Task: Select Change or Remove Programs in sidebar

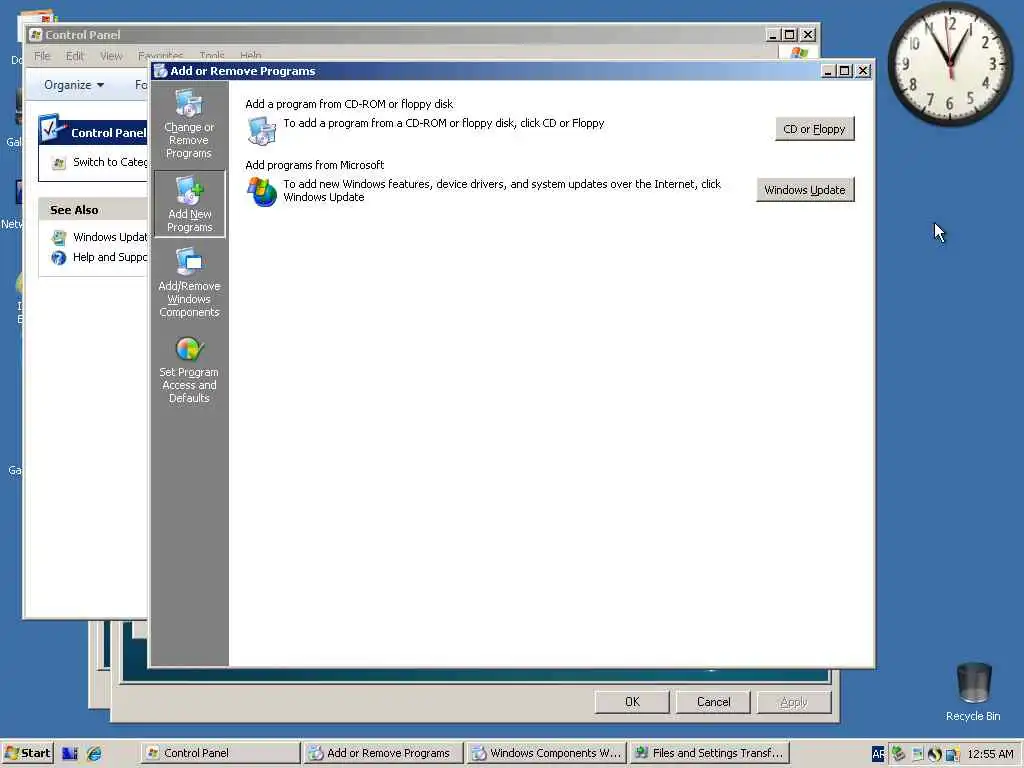Action: tap(189, 123)
